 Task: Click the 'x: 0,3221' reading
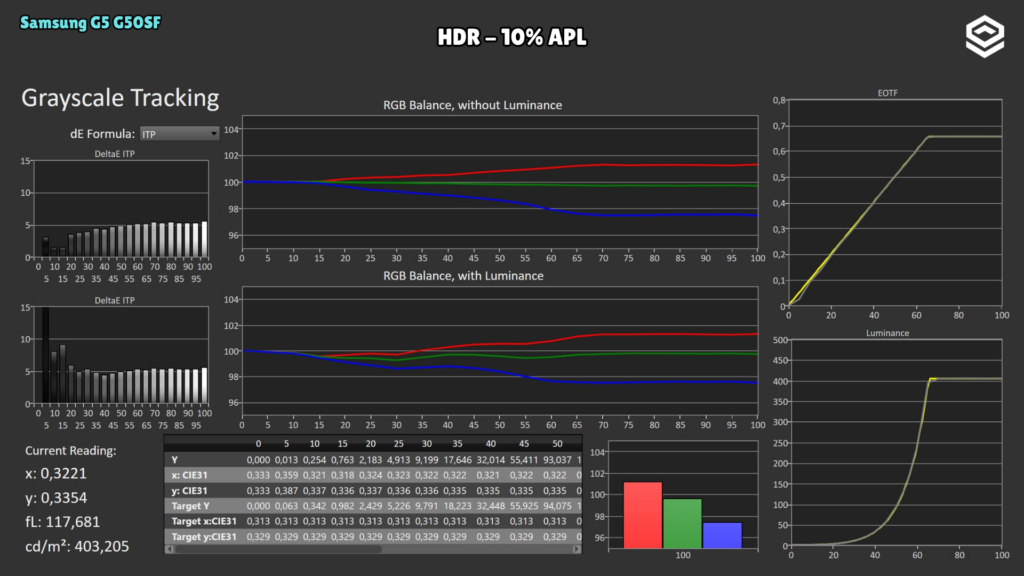click(x=56, y=473)
